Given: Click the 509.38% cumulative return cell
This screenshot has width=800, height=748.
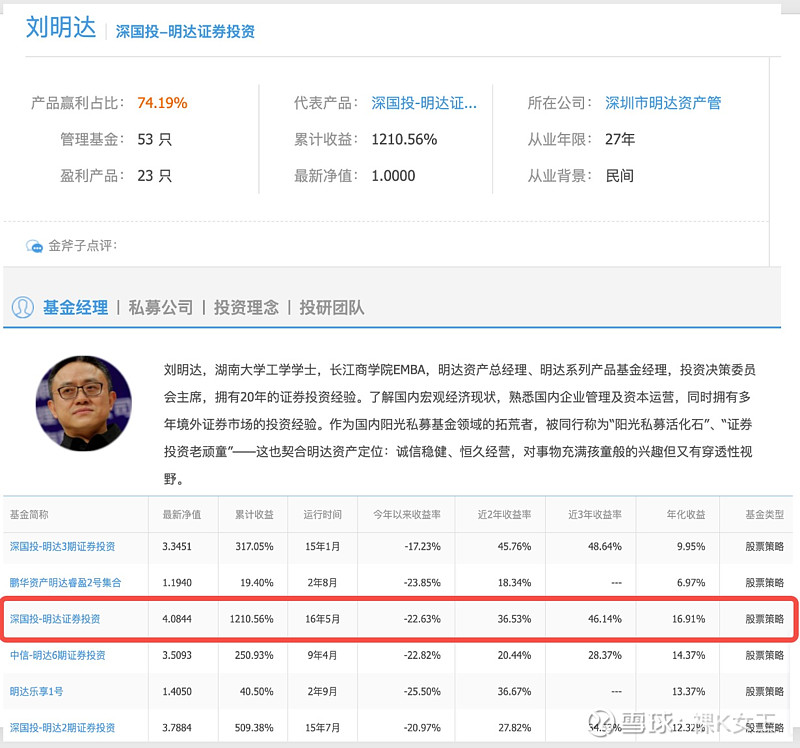Looking at the screenshot, I should pyautogui.click(x=254, y=728).
